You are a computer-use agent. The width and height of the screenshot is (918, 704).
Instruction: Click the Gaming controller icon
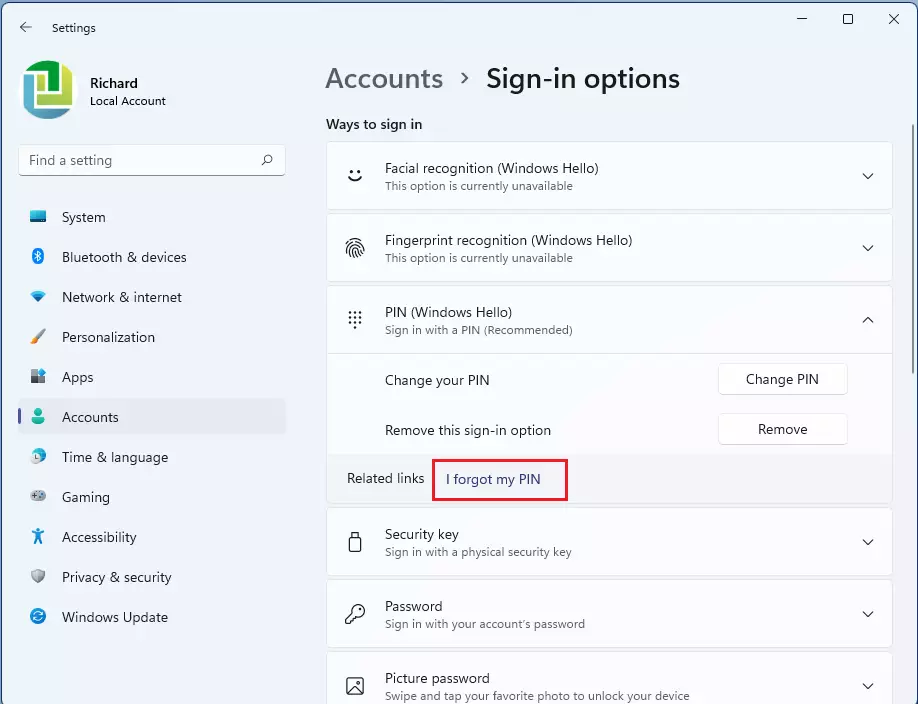[38, 497]
